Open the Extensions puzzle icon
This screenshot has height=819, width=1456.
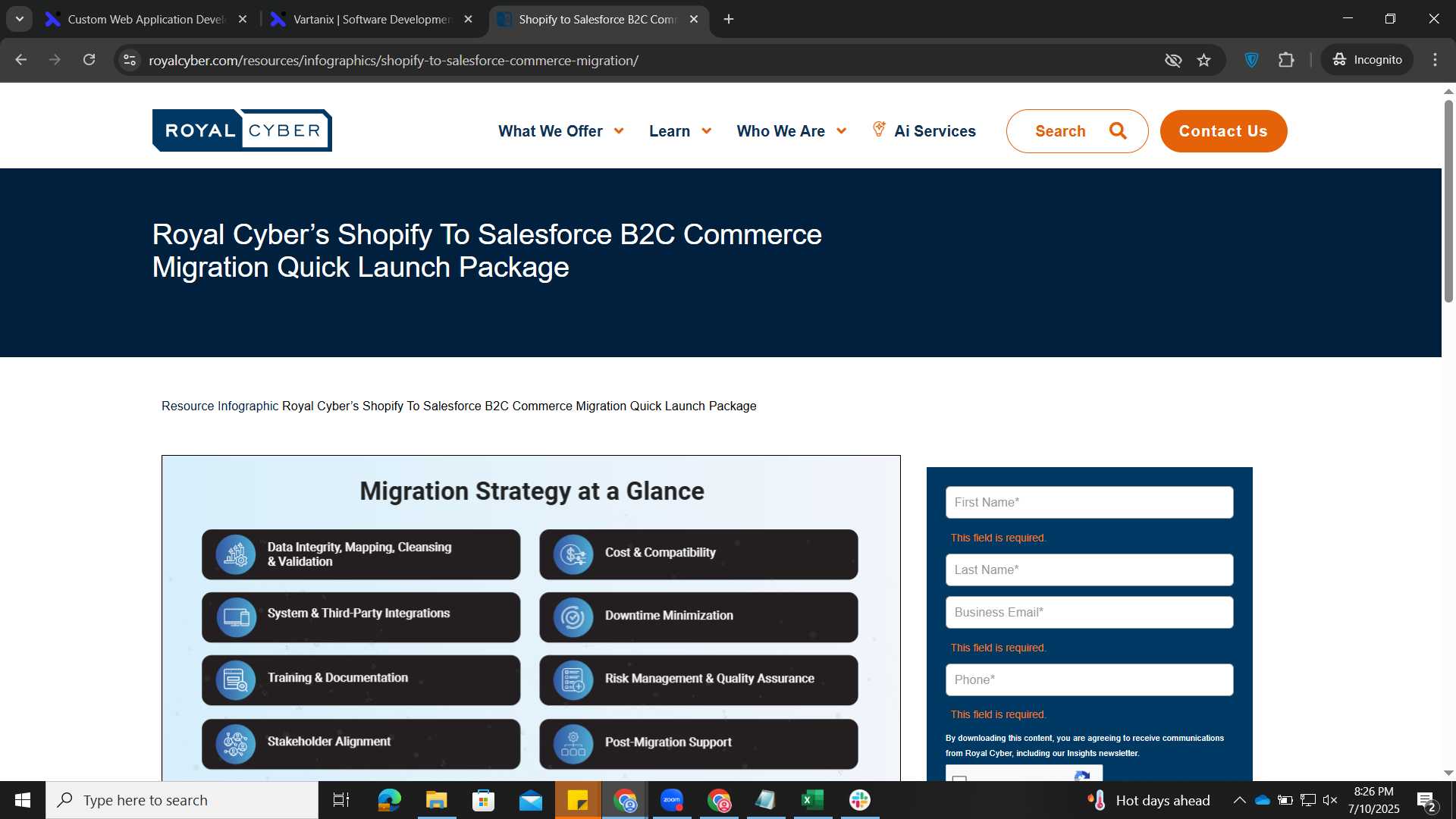tap(1287, 60)
